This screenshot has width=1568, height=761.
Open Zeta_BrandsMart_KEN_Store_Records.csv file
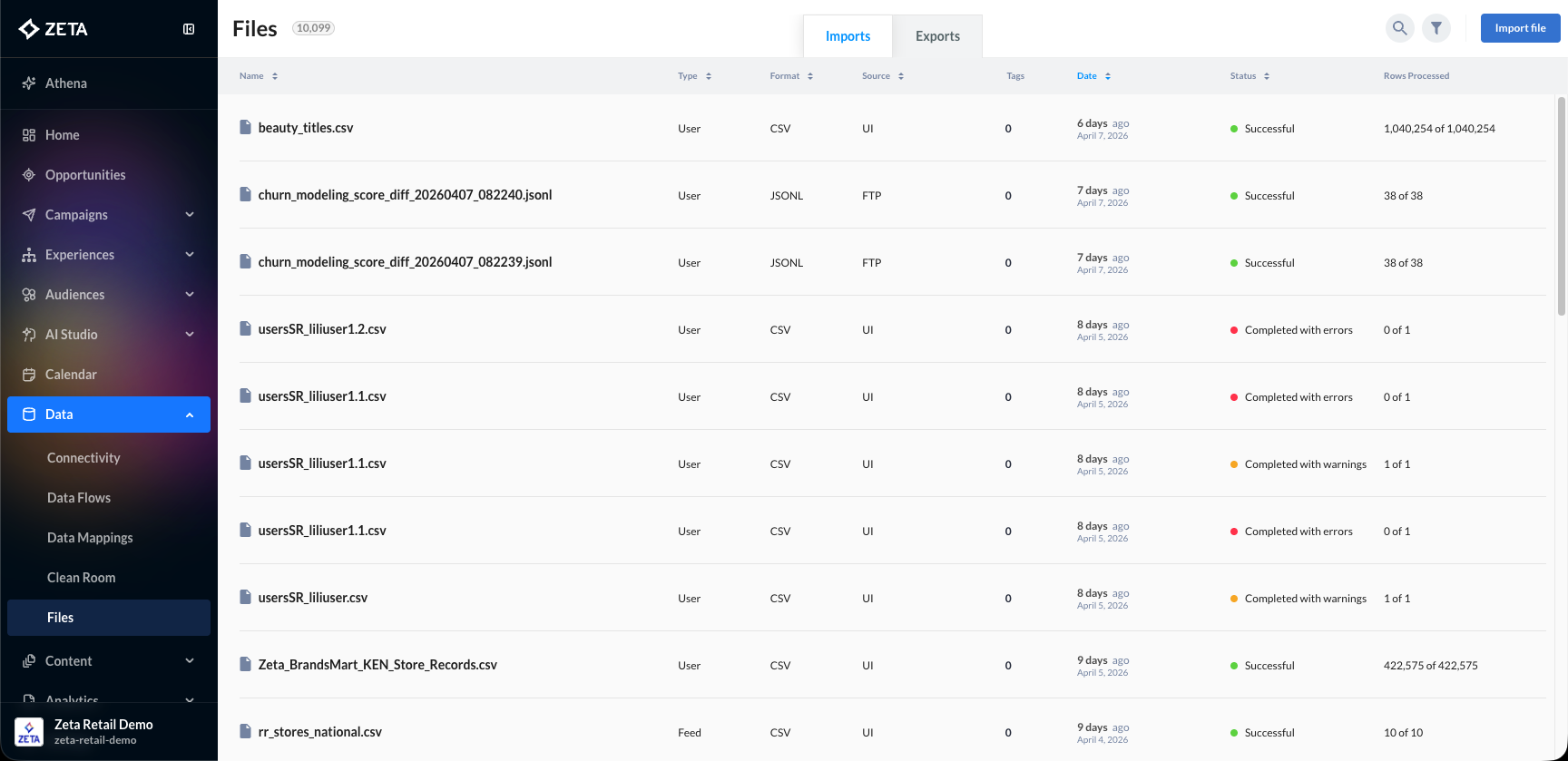(x=377, y=665)
